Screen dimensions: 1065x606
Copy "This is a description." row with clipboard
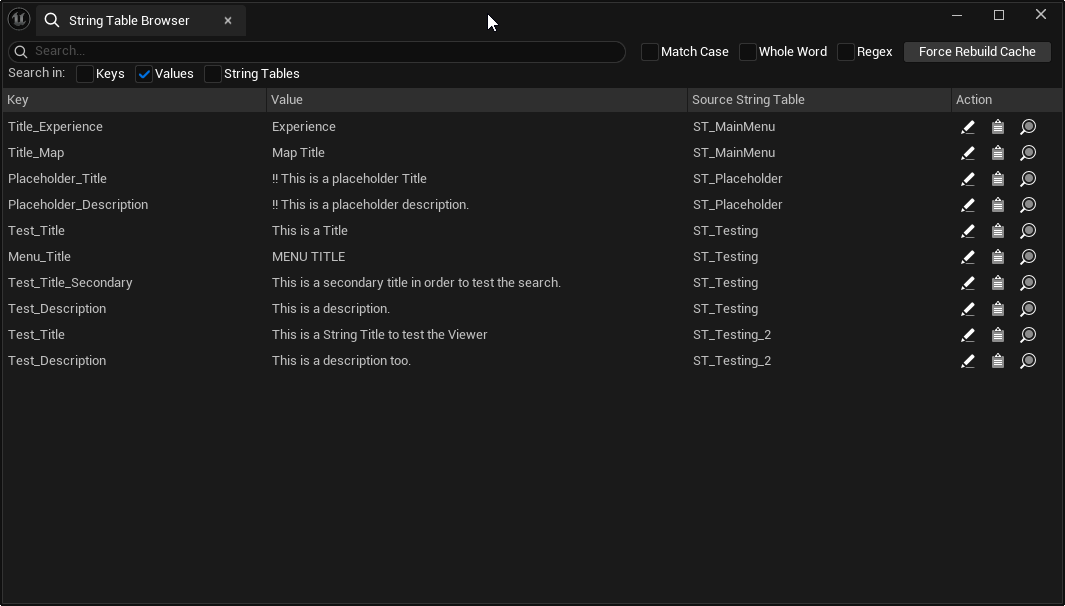click(x=998, y=308)
